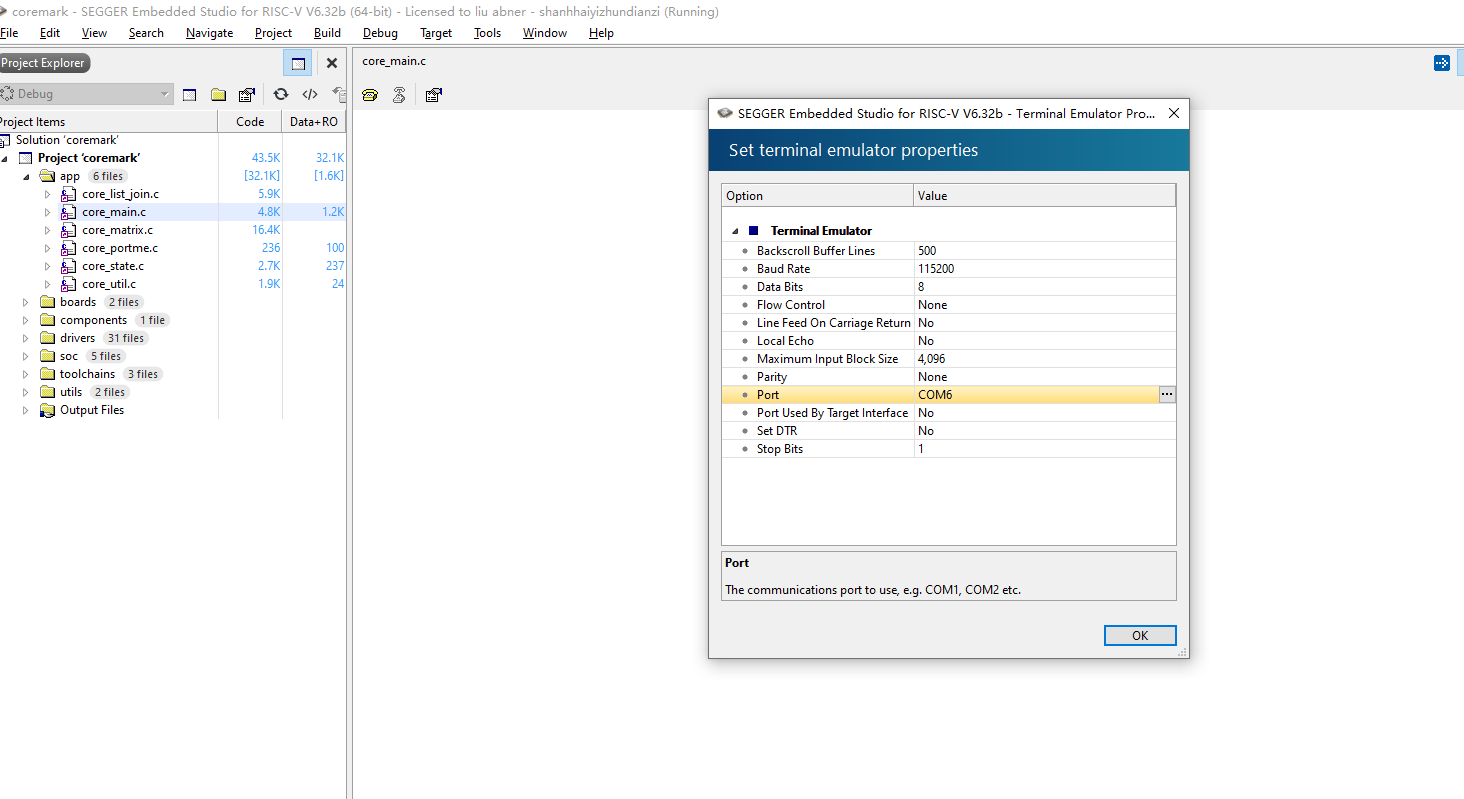
Task: Select core_portme.c in the project tree
Action: 120,248
